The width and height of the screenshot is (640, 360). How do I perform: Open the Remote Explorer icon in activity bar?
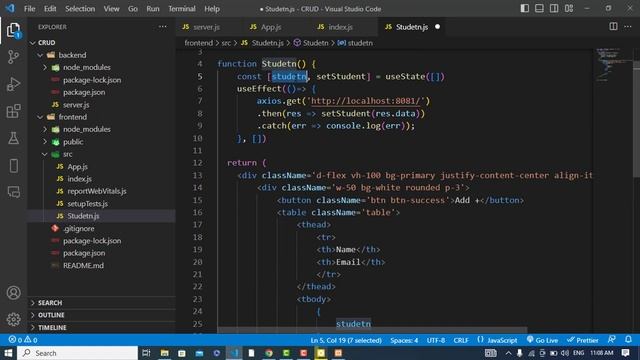13,192
